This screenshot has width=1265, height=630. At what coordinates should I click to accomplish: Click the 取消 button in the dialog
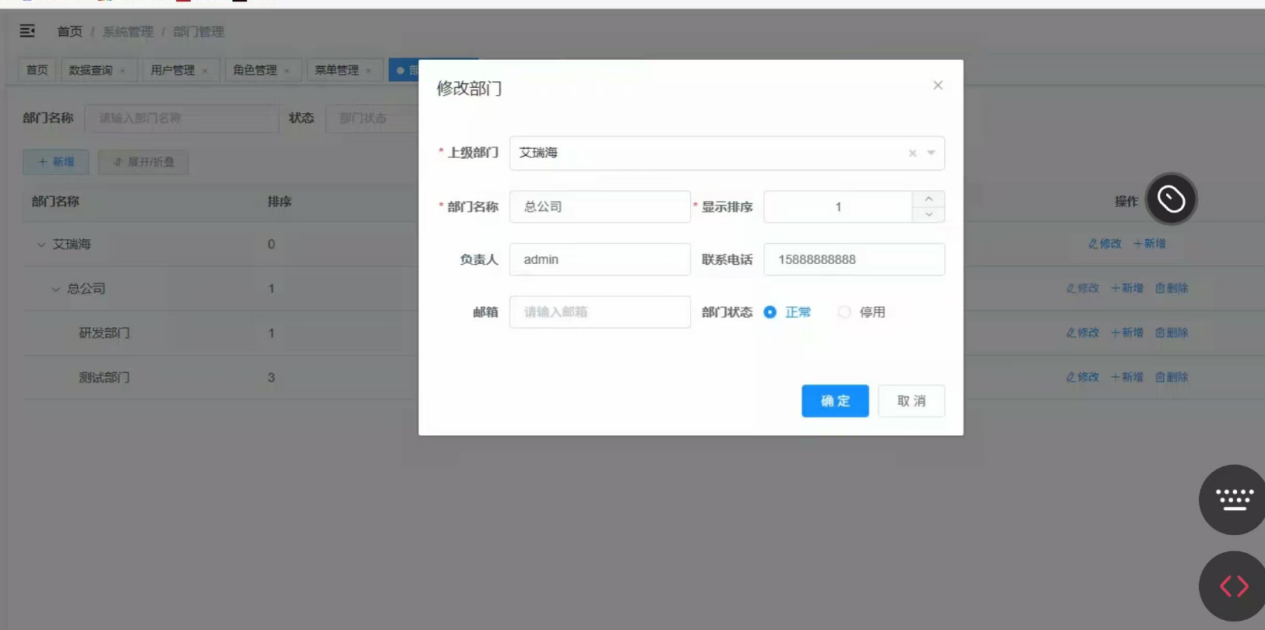[x=911, y=401]
